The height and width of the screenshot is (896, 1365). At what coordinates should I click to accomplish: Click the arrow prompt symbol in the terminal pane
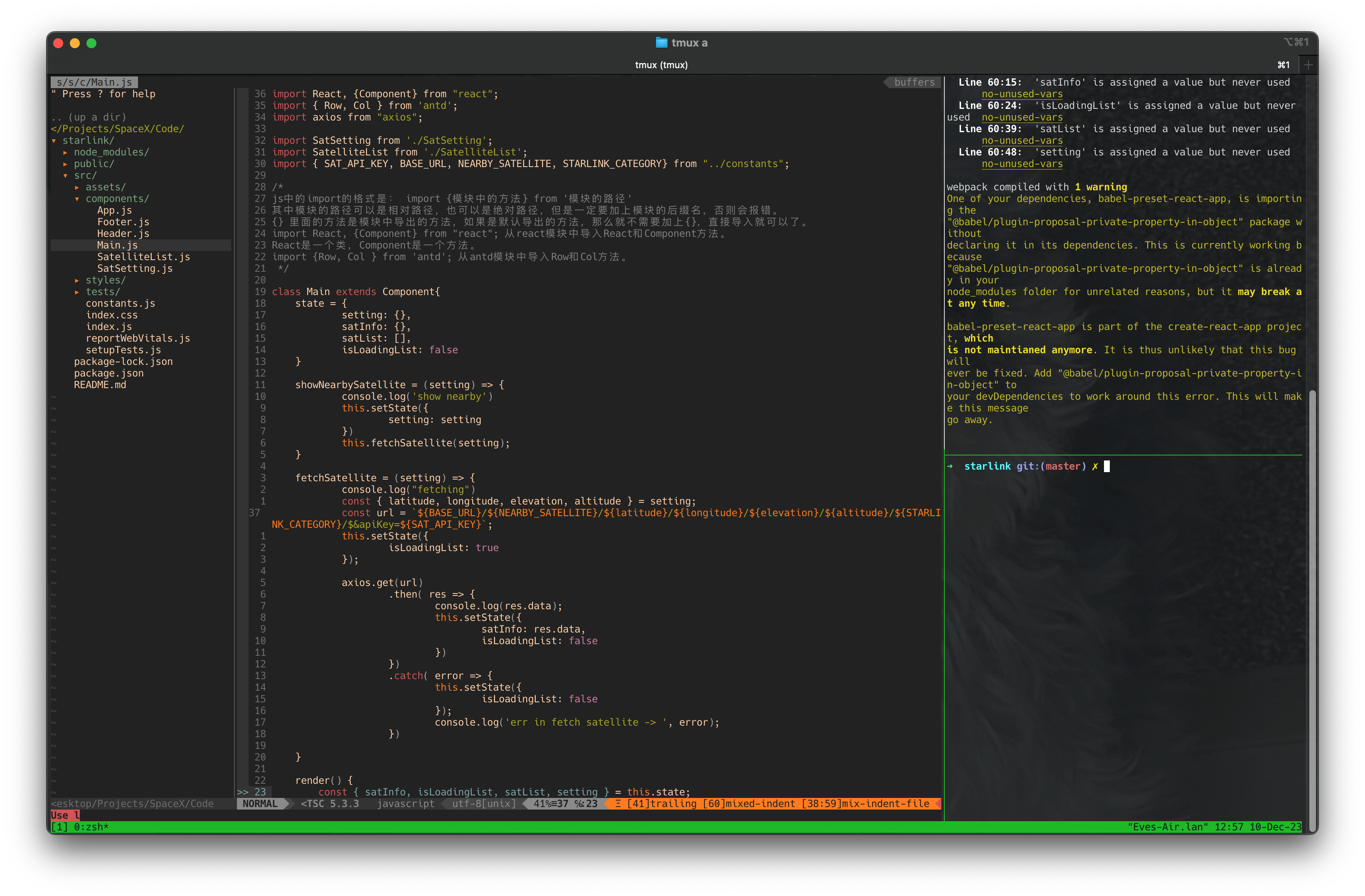click(950, 466)
